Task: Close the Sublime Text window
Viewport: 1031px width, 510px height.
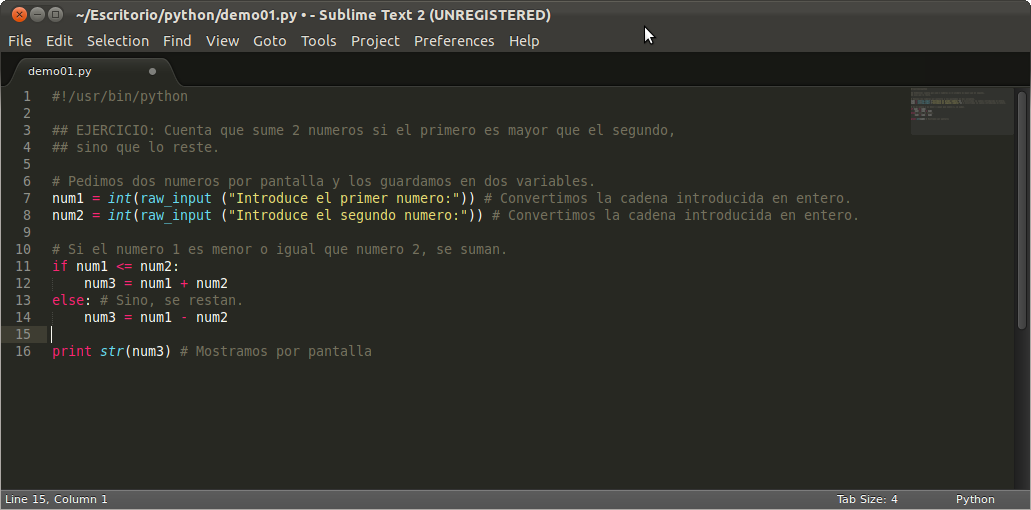Action: click(19, 14)
